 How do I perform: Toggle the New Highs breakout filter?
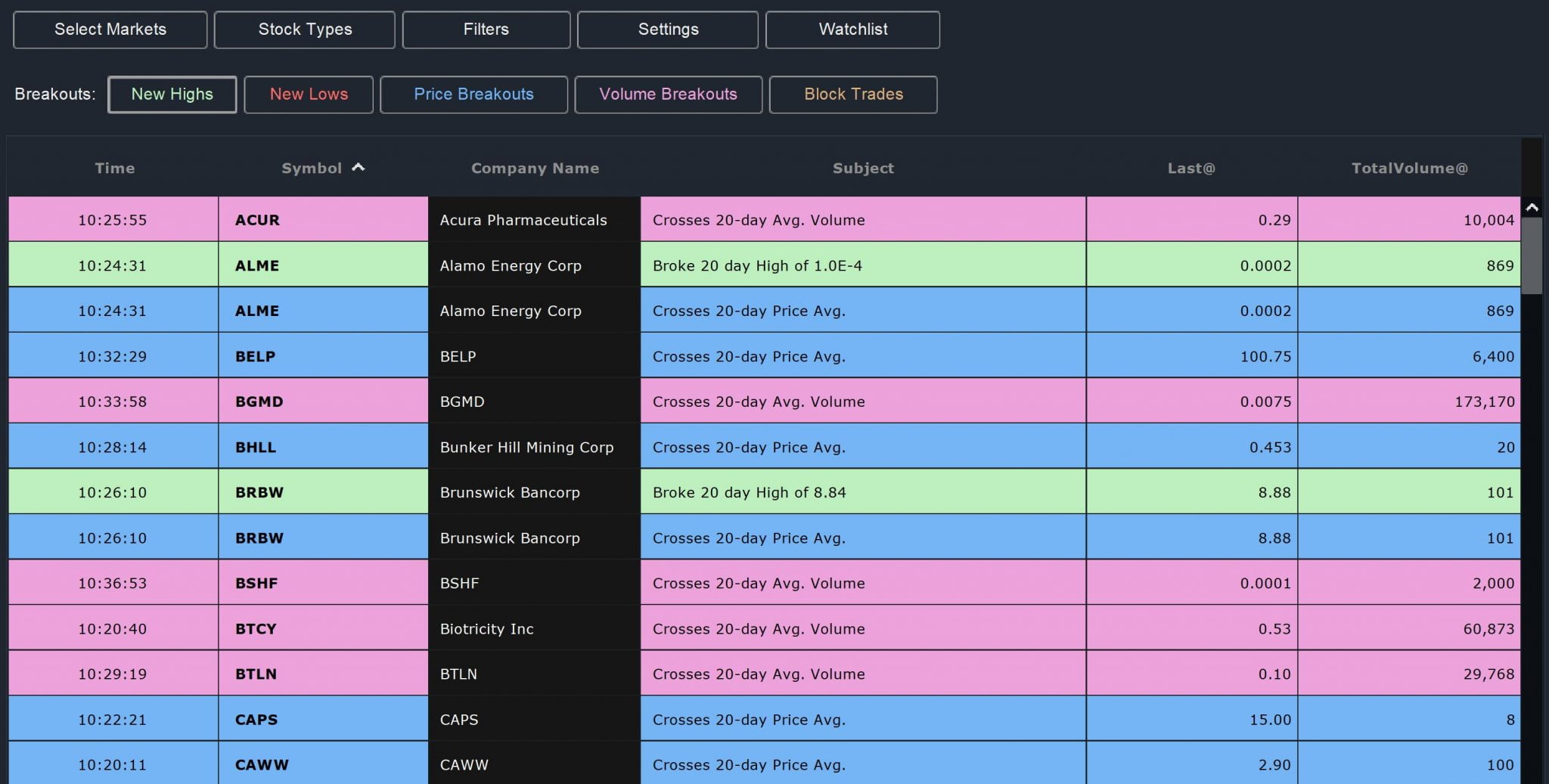(172, 95)
